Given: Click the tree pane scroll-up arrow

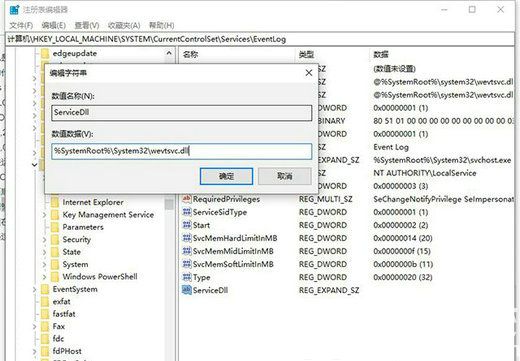Looking at the screenshot, I should coord(169,53).
